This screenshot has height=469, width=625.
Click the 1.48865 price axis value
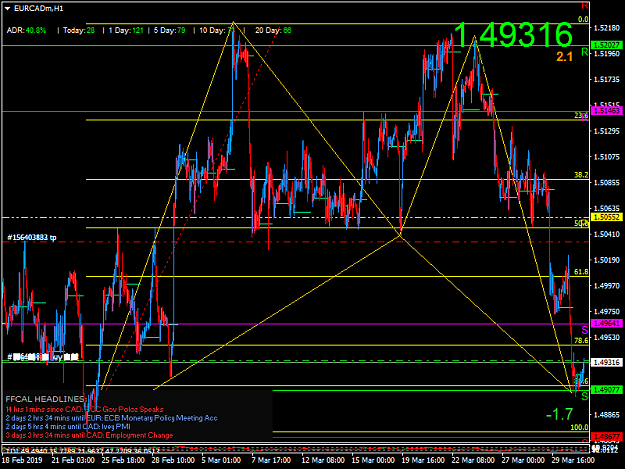606,415
